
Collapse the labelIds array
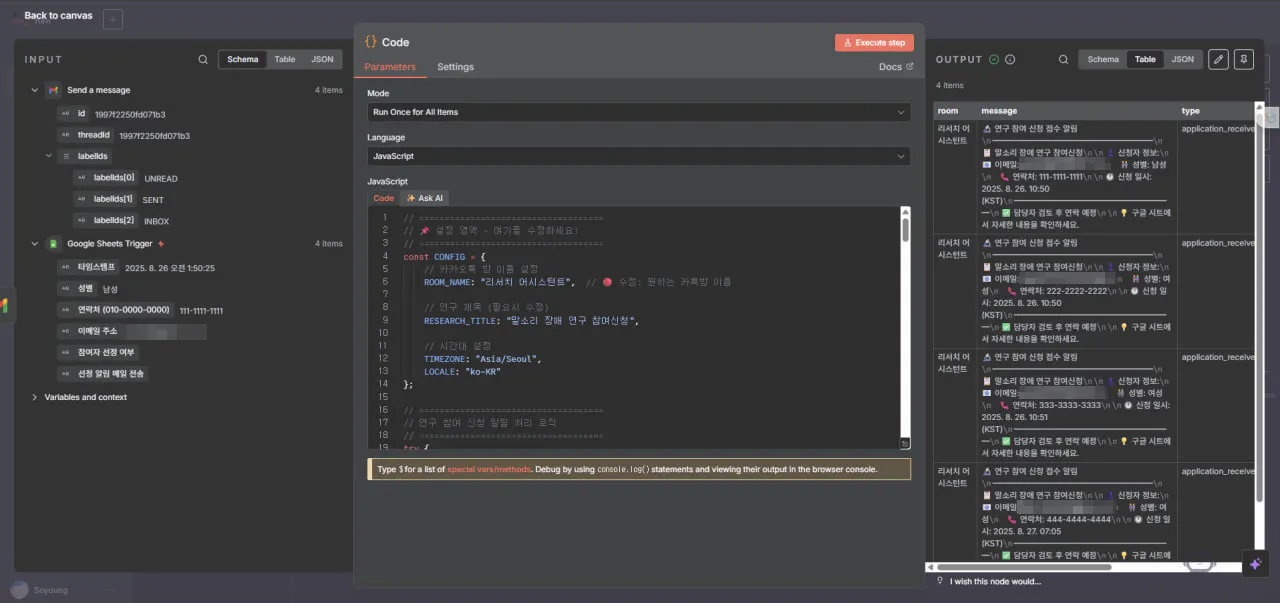click(48, 156)
